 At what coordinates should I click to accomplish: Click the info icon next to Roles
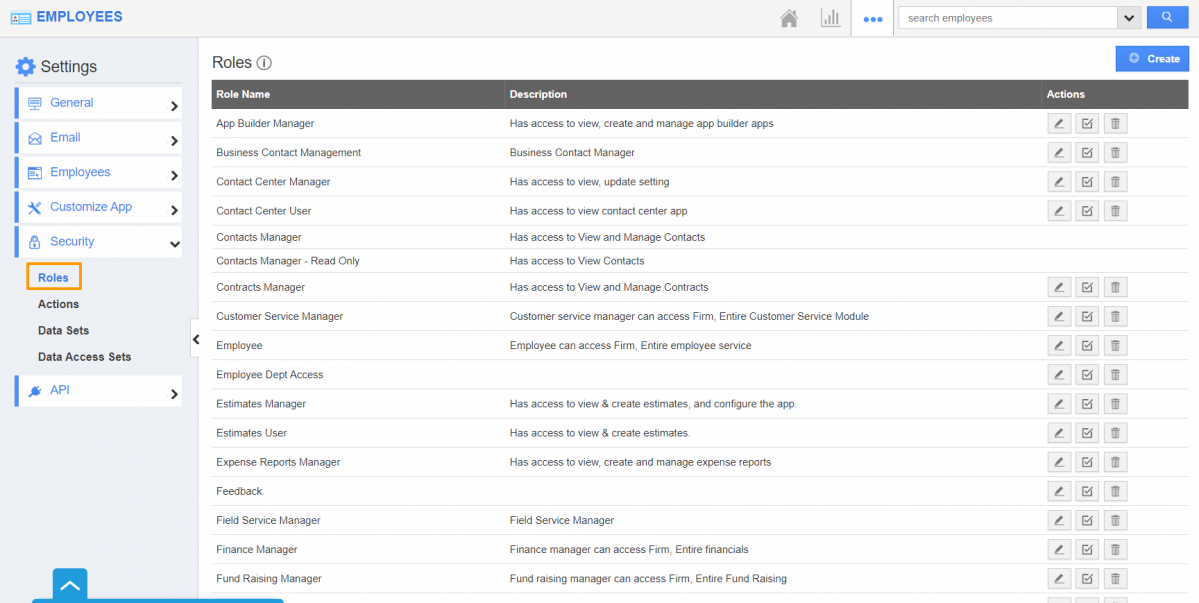point(264,63)
